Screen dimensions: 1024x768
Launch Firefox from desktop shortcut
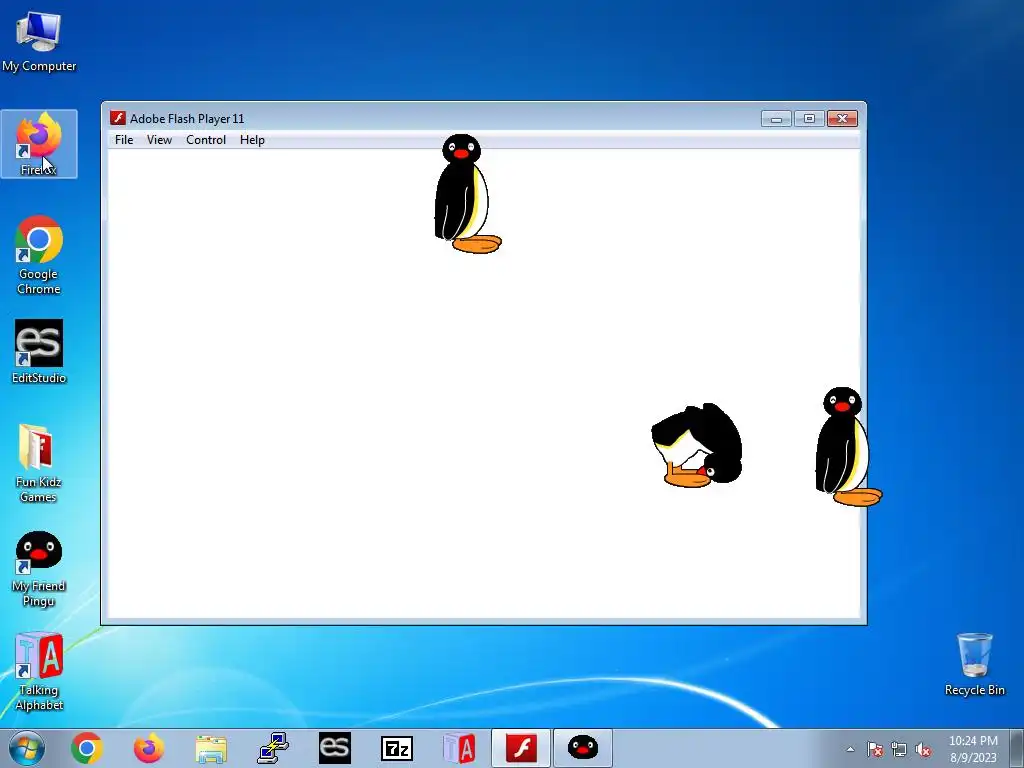(39, 144)
